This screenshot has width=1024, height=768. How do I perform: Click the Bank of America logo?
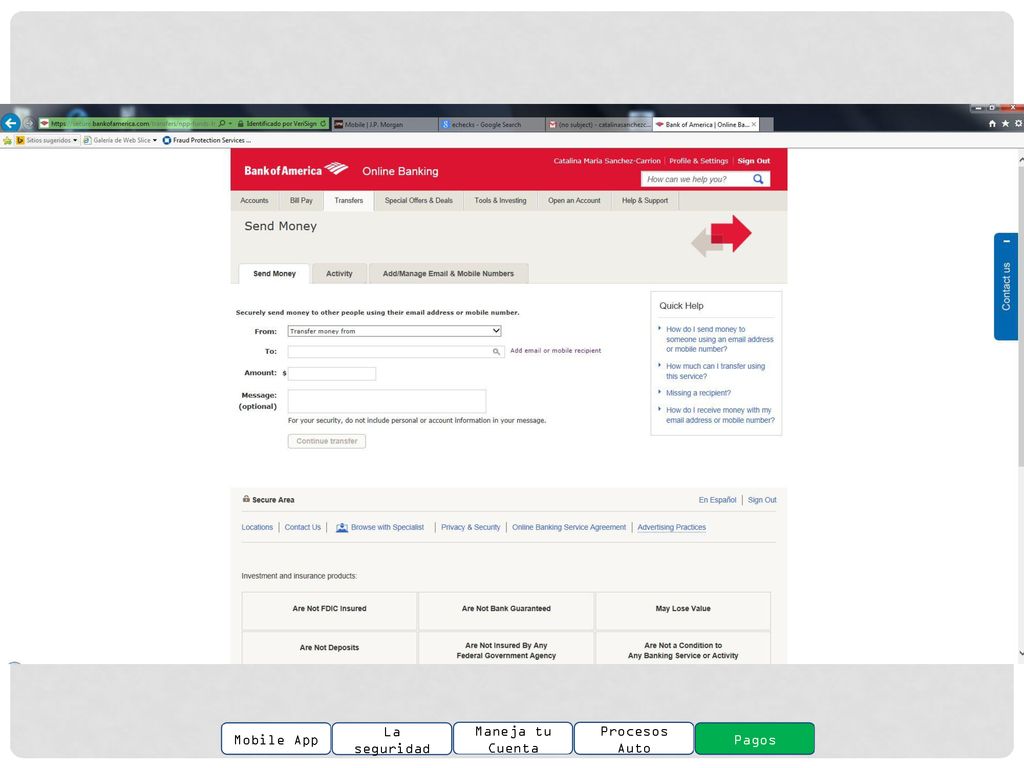click(x=296, y=170)
